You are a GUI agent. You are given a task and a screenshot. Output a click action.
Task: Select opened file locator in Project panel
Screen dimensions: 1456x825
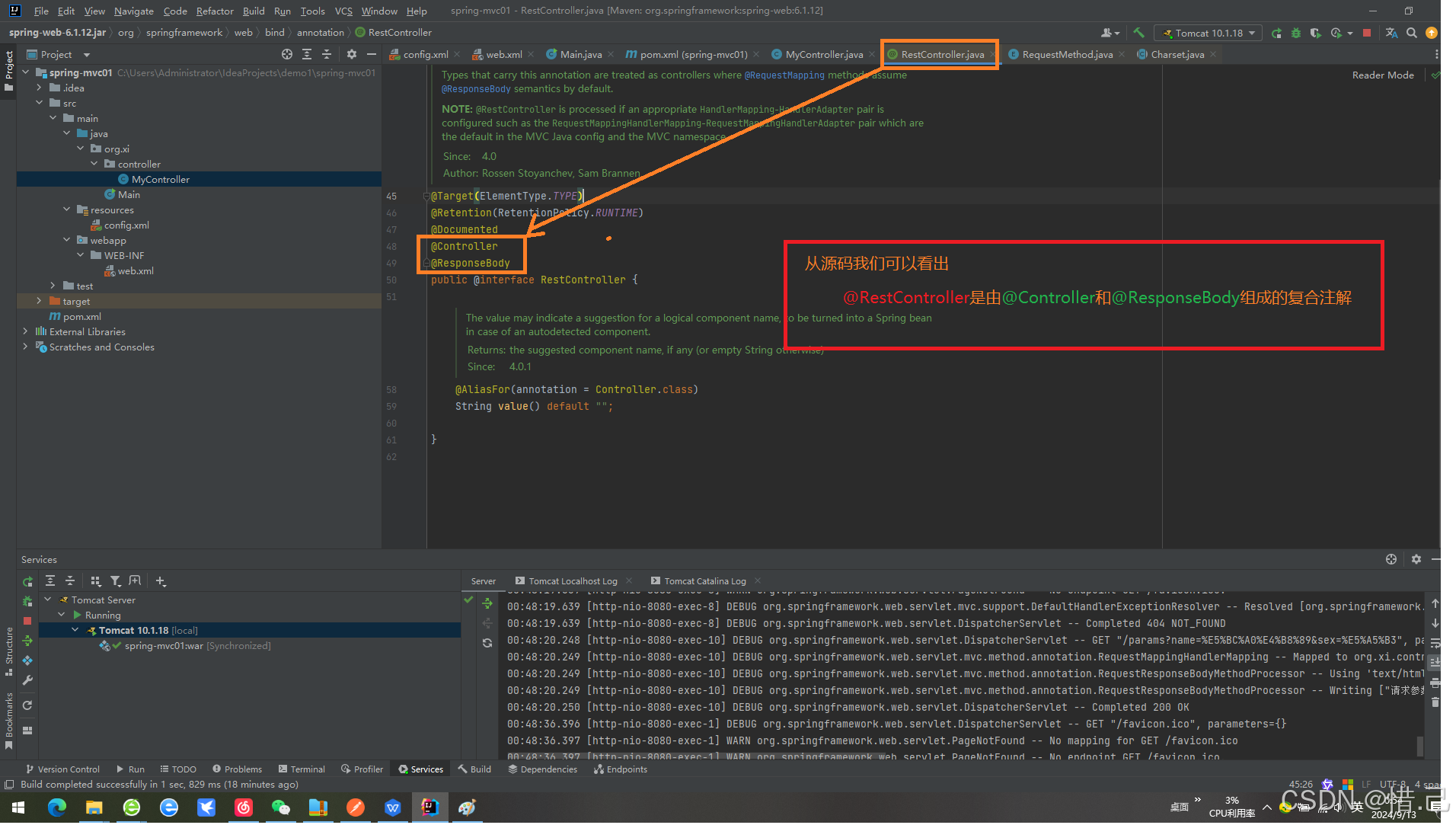pyautogui.click(x=286, y=55)
